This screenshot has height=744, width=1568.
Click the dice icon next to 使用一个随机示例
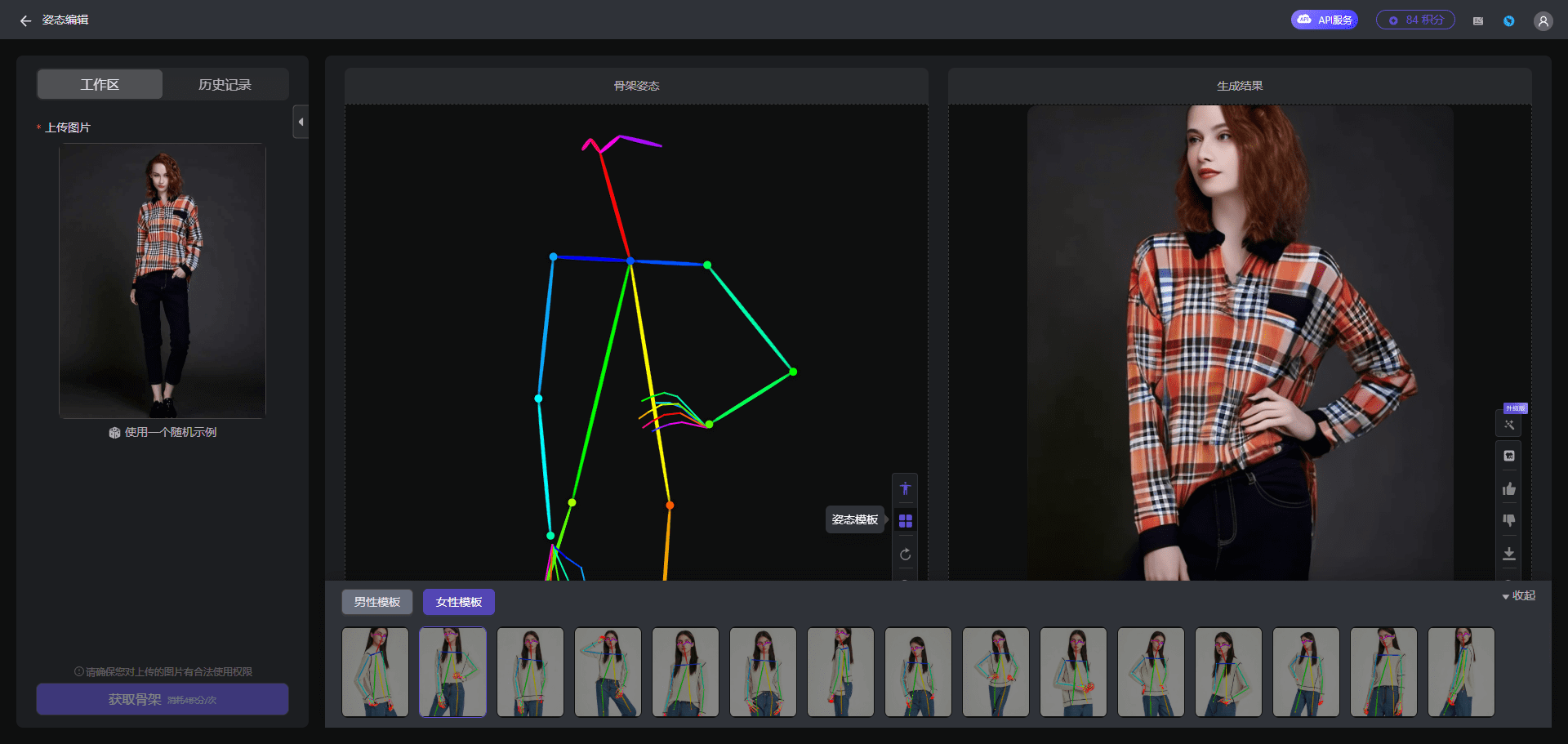coord(114,433)
